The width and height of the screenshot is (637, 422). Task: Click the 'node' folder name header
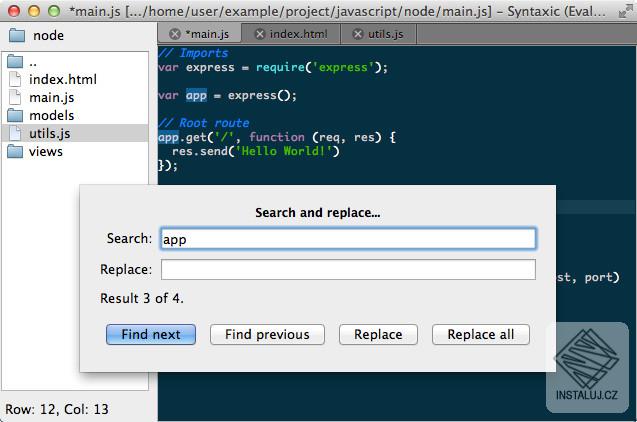pos(48,35)
